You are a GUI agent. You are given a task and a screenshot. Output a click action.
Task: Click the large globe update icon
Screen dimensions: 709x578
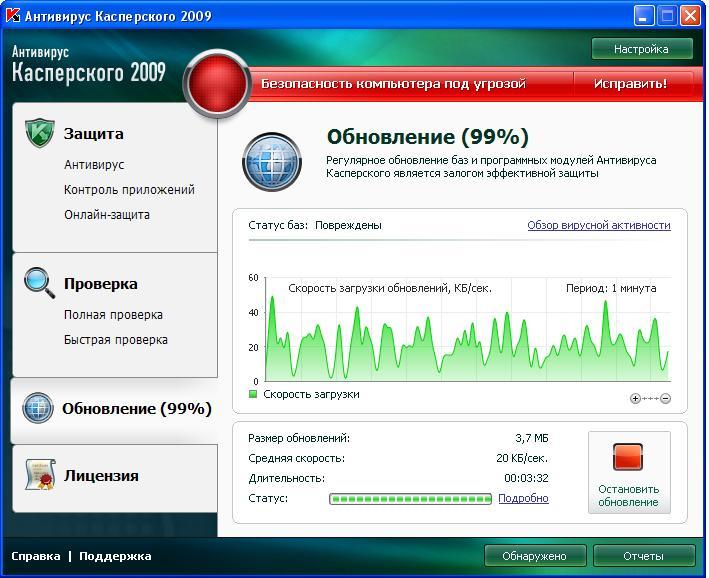click(x=272, y=161)
